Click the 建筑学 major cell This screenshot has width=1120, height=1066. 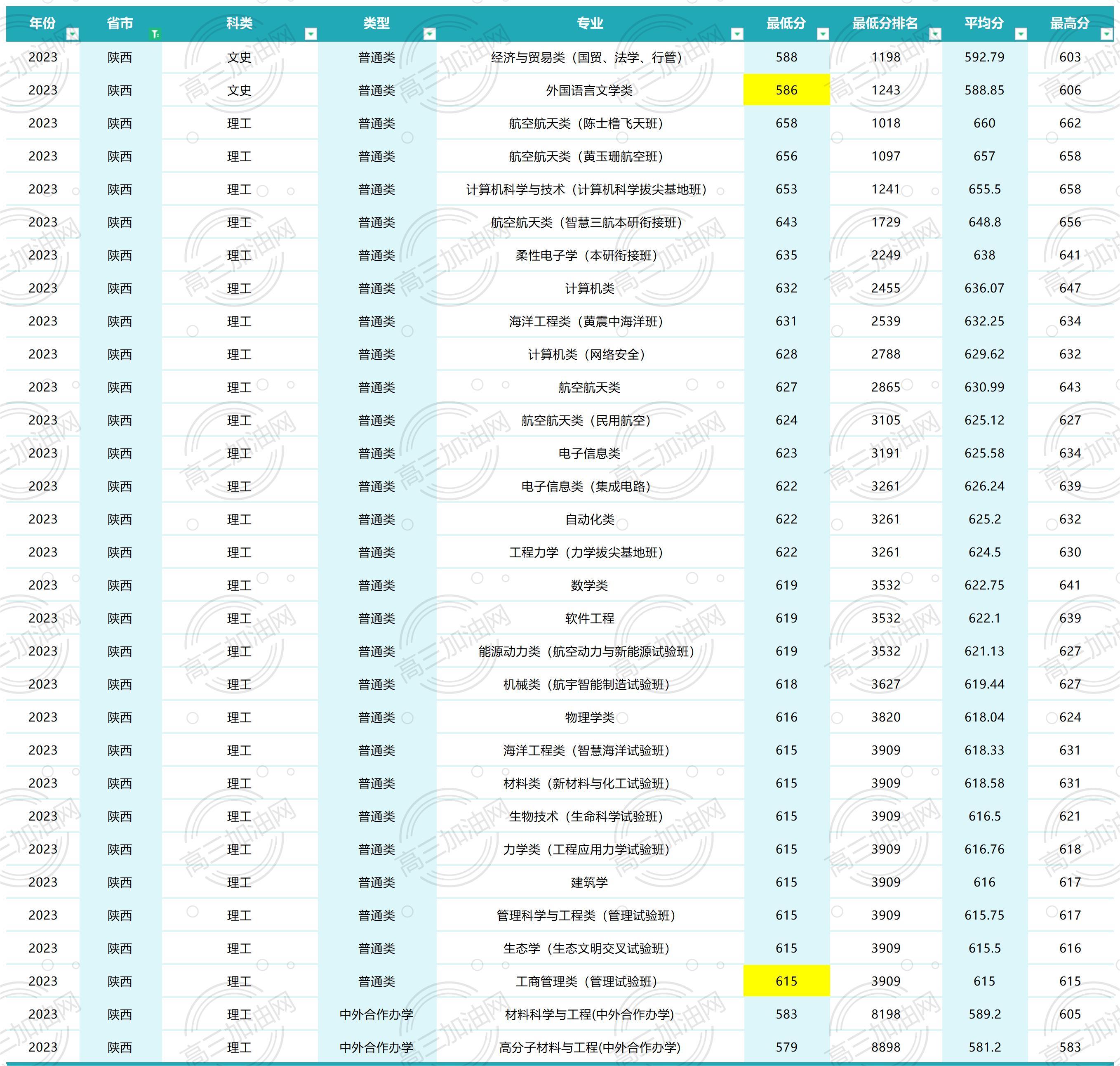coord(590,882)
